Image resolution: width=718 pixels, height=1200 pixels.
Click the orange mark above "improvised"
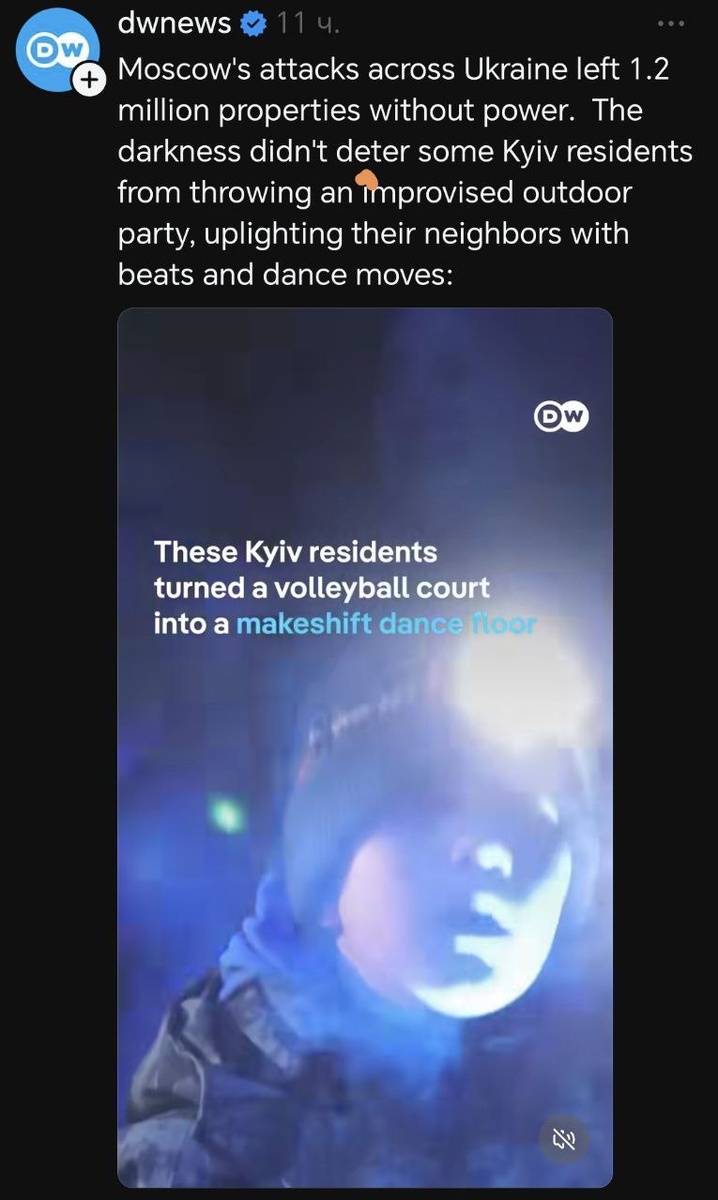(x=366, y=179)
